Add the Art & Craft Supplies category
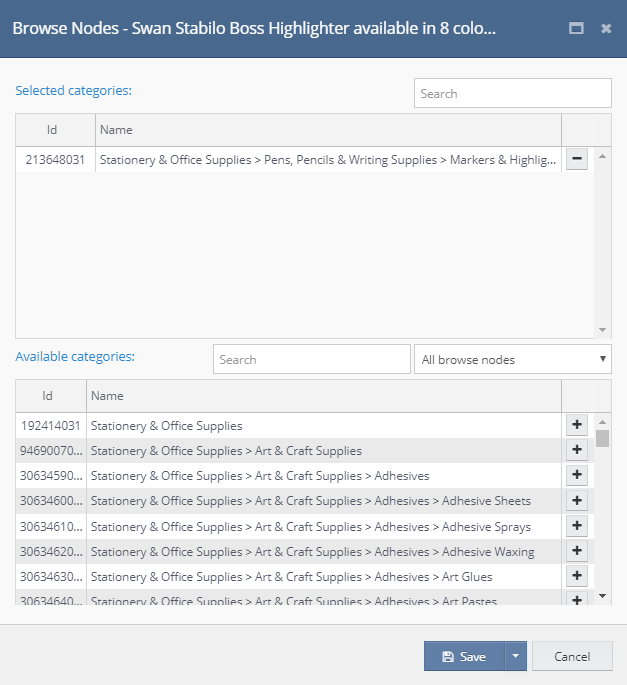The height and width of the screenshot is (685, 627). (576, 450)
